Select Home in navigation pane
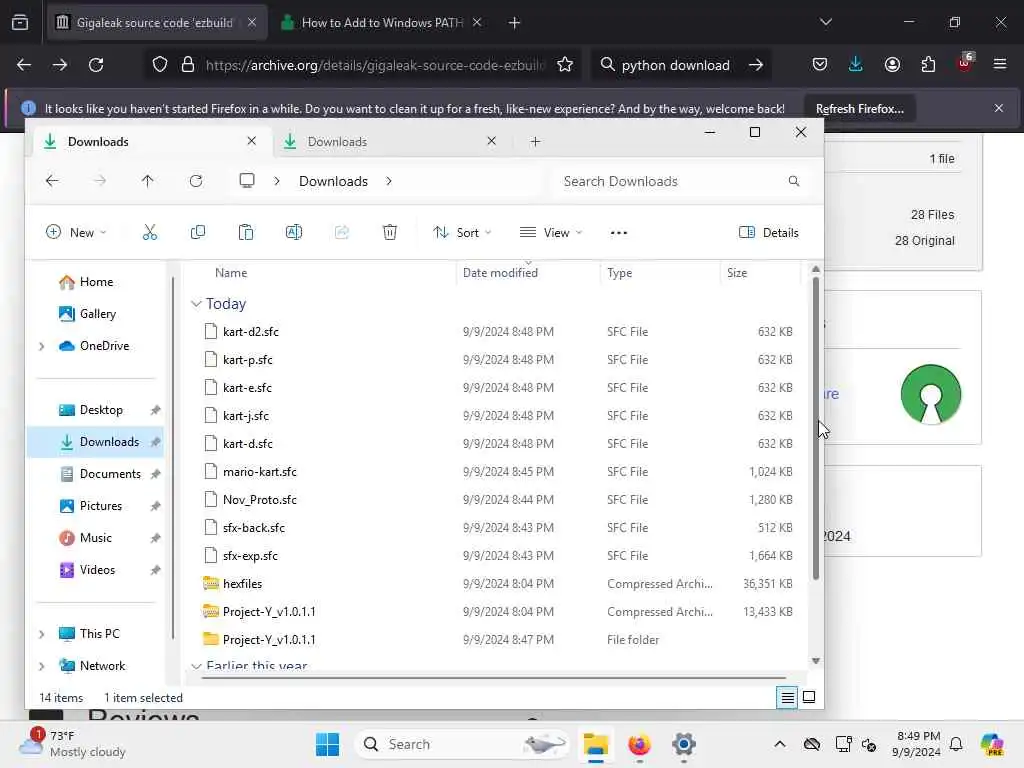Image resolution: width=1024 pixels, height=768 pixels. (x=95, y=282)
